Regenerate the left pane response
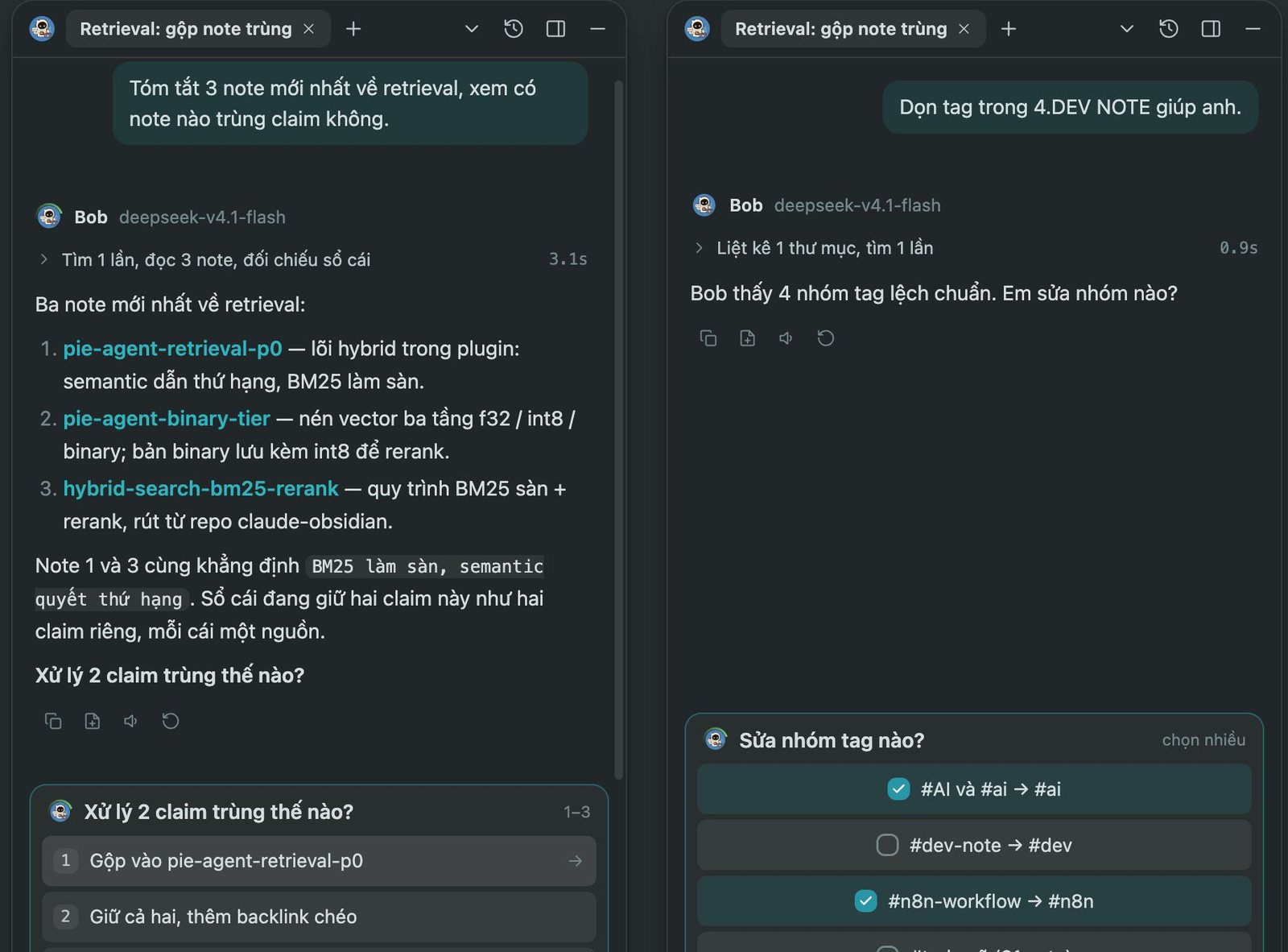This screenshot has height=952, width=1288. pos(171,721)
